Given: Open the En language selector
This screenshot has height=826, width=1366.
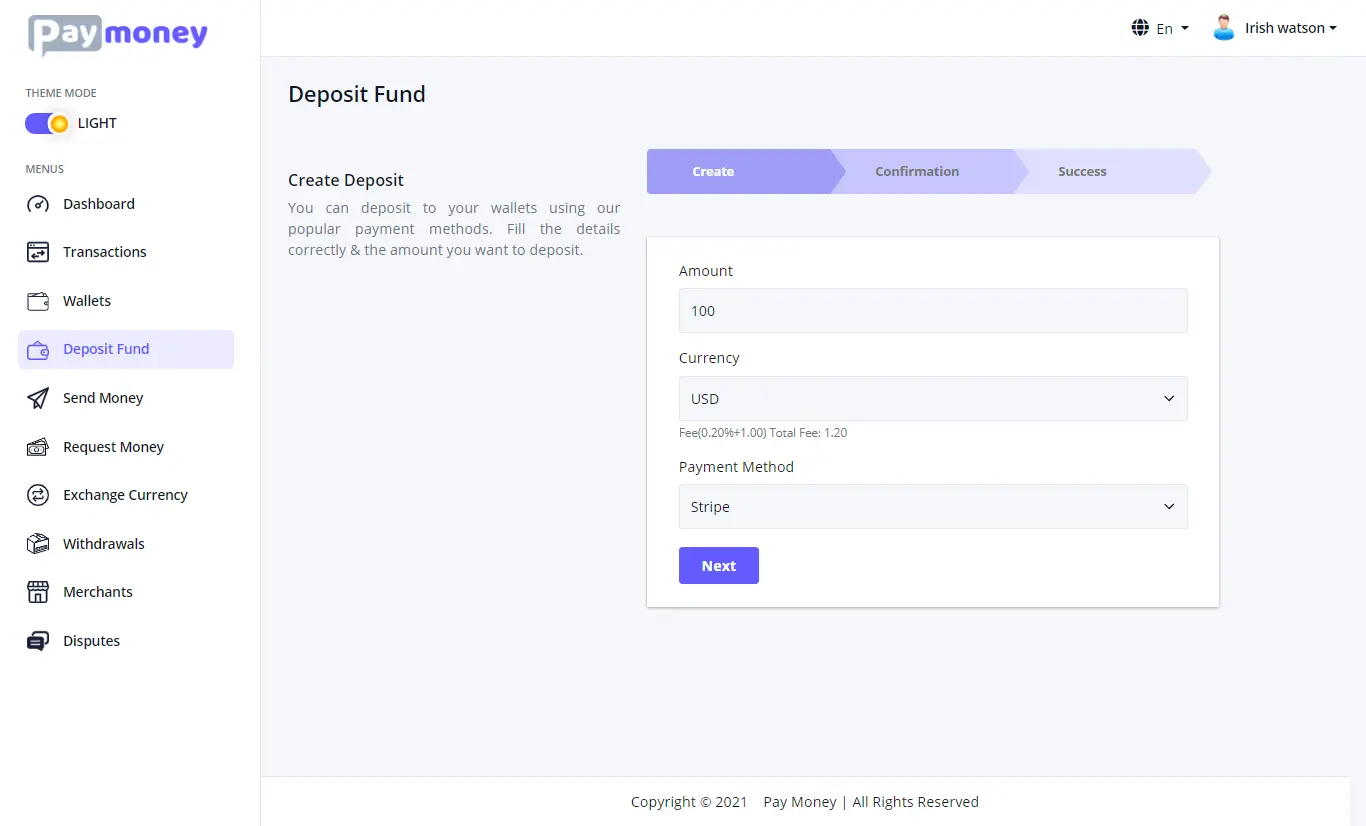Looking at the screenshot, I should click(1160, 28).
